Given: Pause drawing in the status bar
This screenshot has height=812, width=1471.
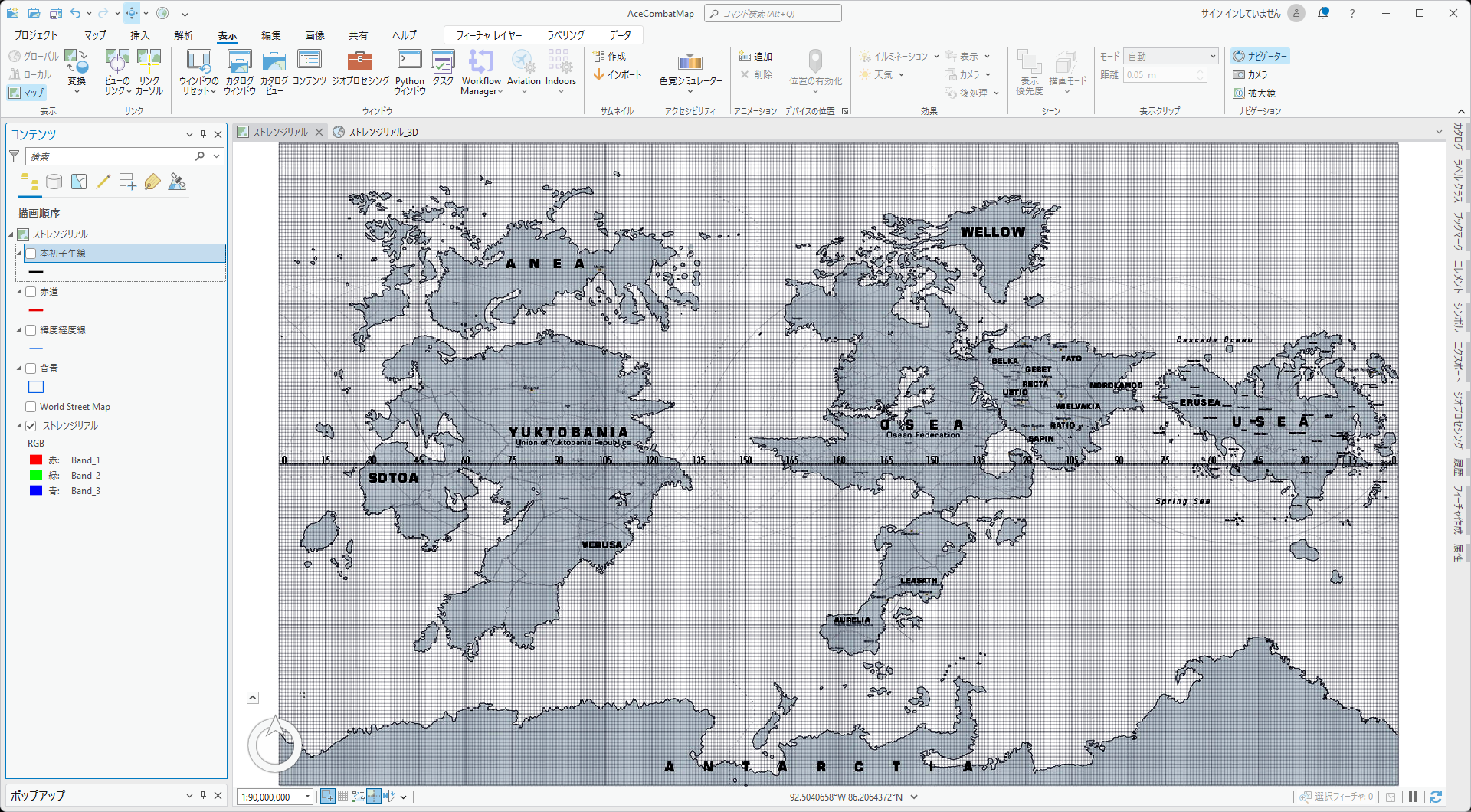Looking at the screenshot, I should click(1414, 797).
